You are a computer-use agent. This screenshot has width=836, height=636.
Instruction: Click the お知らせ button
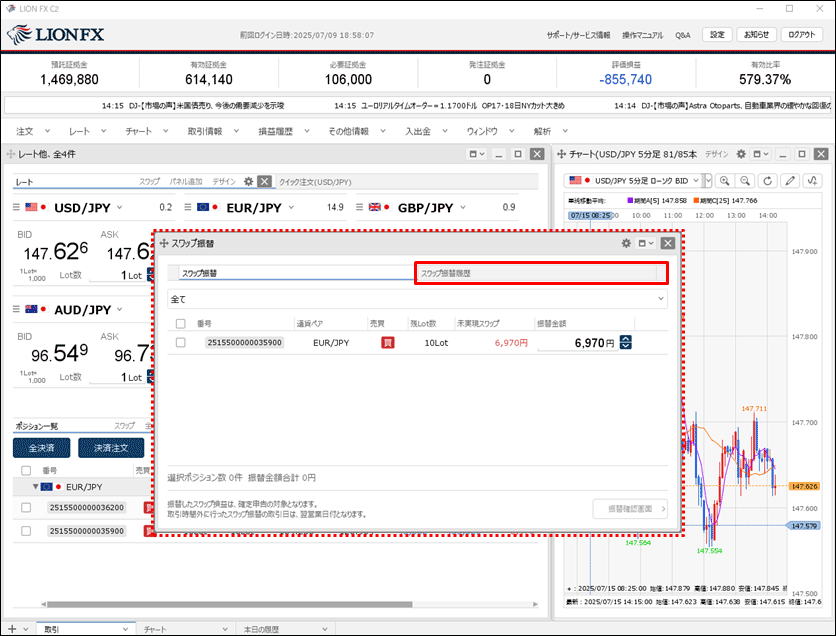point(756,35)
